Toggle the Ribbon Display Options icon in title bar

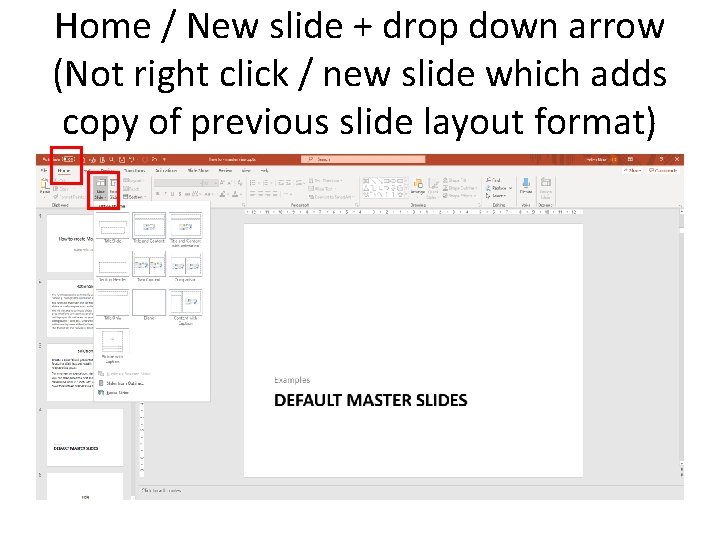click(630, 159)
